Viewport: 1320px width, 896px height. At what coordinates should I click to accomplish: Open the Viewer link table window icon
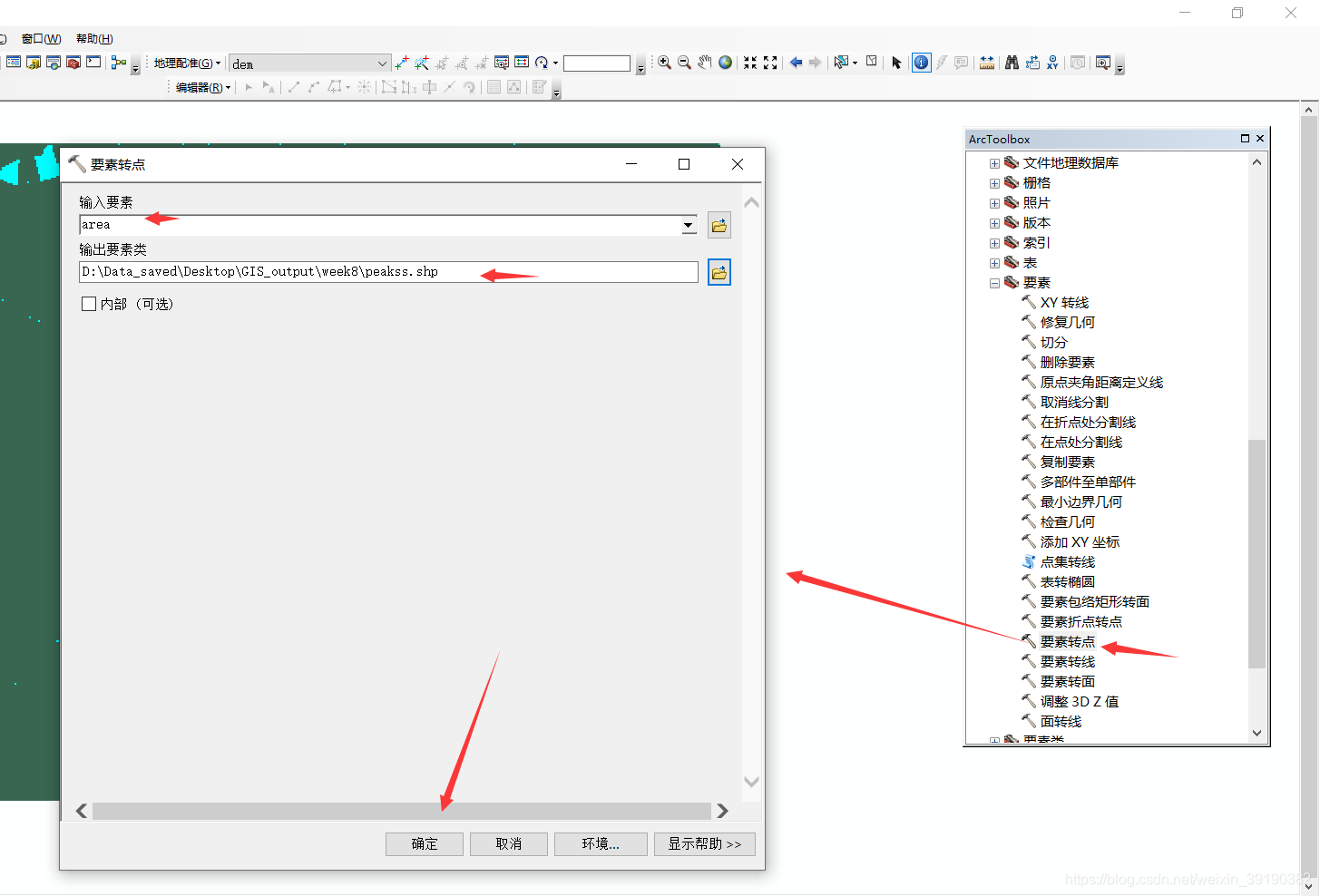tap(502, 63)
